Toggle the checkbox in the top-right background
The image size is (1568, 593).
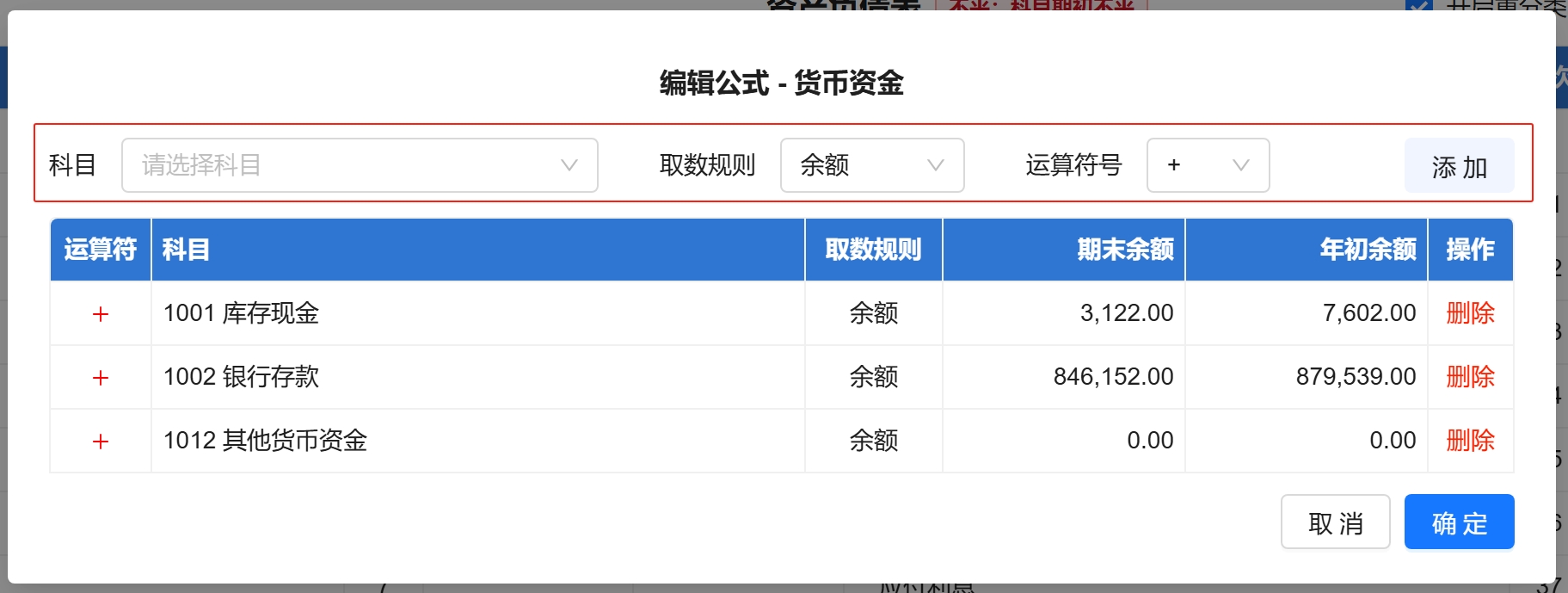[1418, 6]
